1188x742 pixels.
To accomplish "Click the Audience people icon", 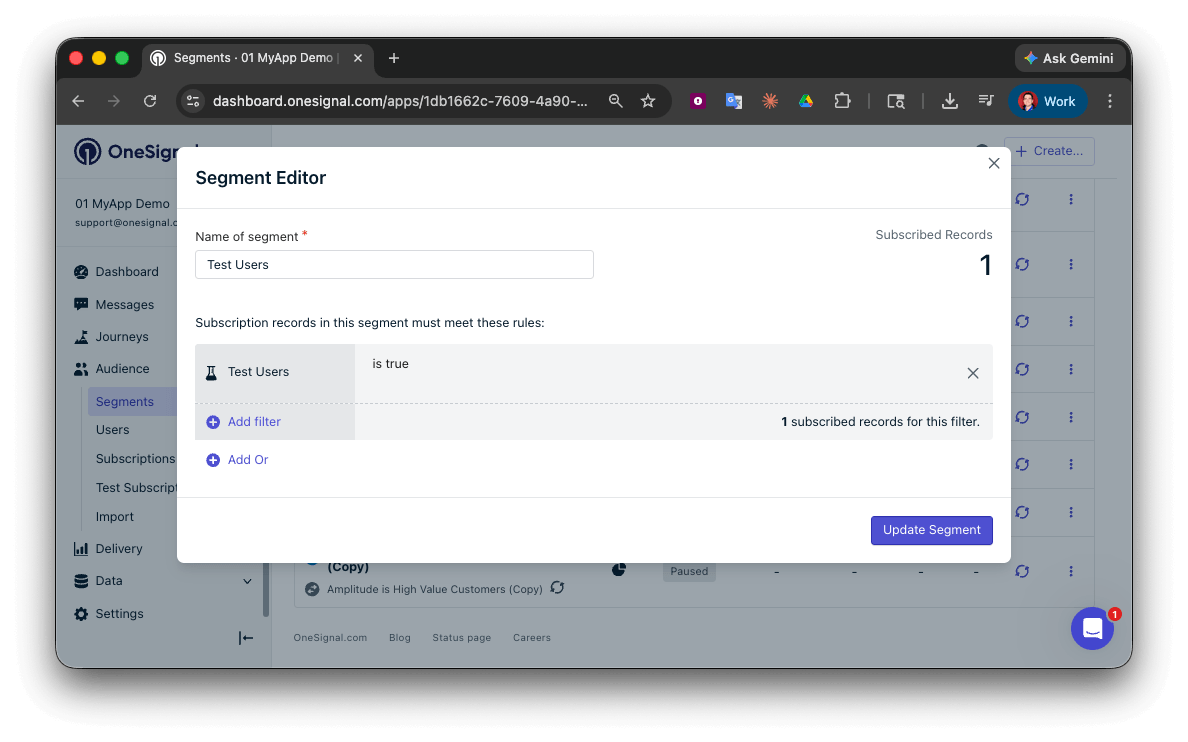I will click(x=81, y=368).
